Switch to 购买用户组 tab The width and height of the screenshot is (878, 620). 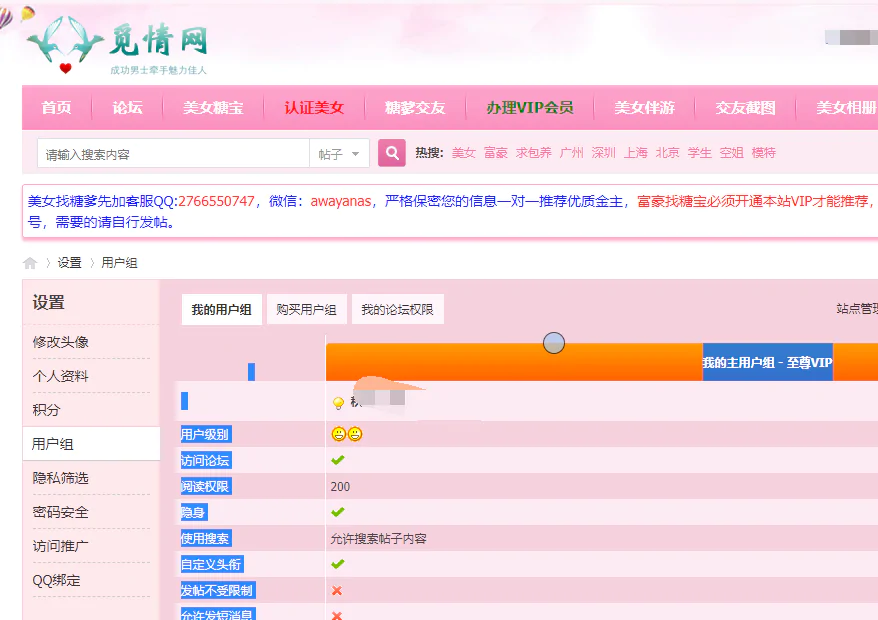pyautogui.click(x=306, y=309)
